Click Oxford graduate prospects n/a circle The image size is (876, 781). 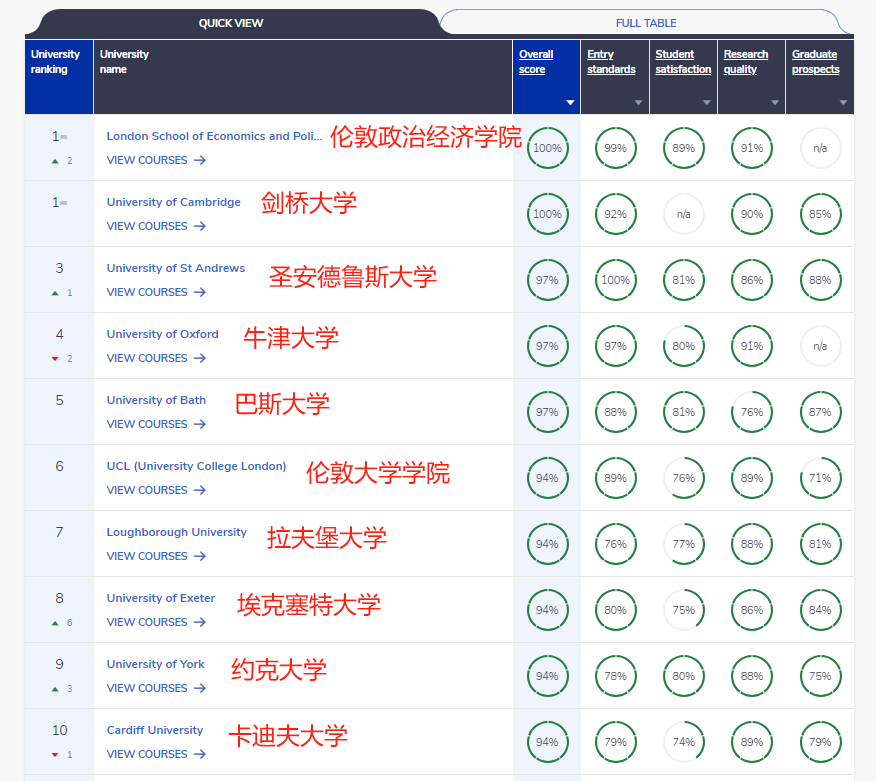pos(820,346)
